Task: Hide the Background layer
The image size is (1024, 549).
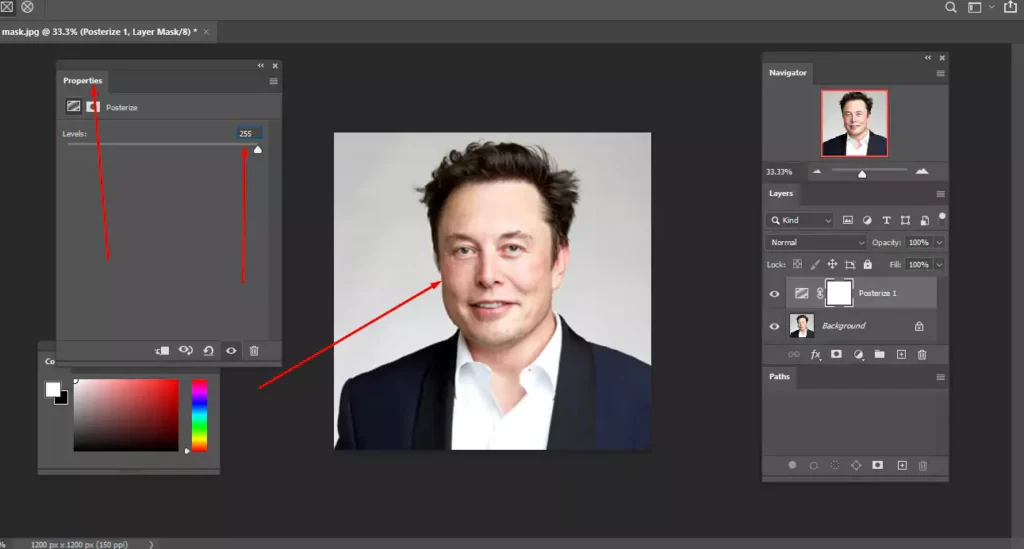Action: coord(775,326)
